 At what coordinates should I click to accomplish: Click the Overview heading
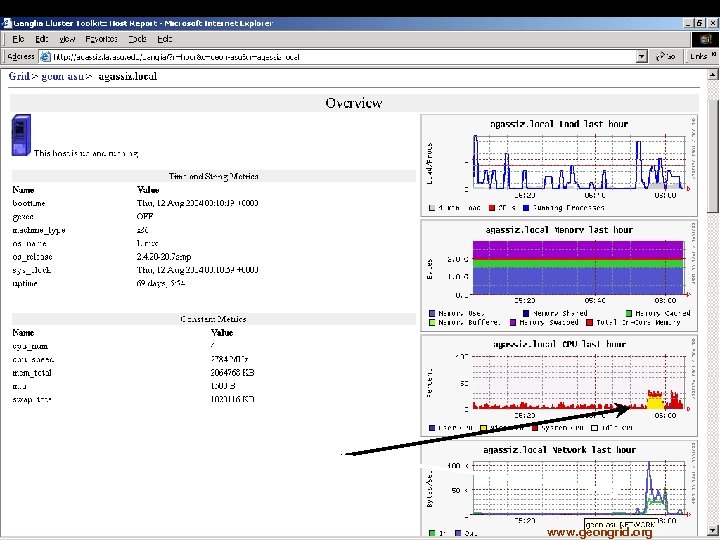click(354, 103)
